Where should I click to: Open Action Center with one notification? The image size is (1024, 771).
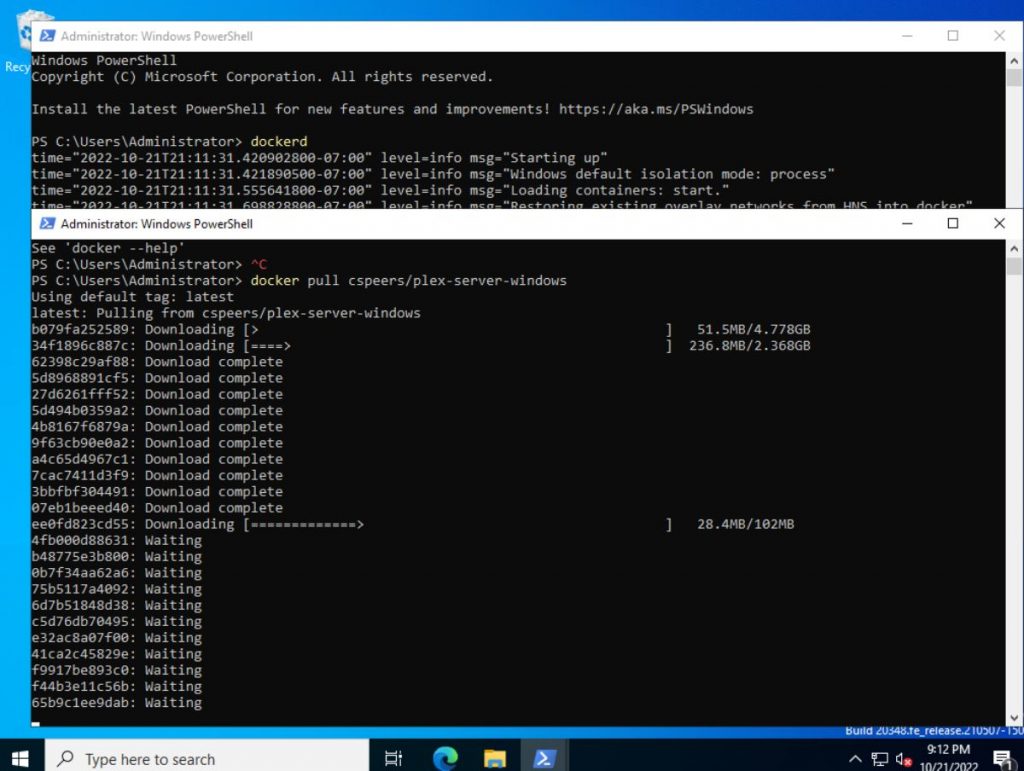[1003, 757]
